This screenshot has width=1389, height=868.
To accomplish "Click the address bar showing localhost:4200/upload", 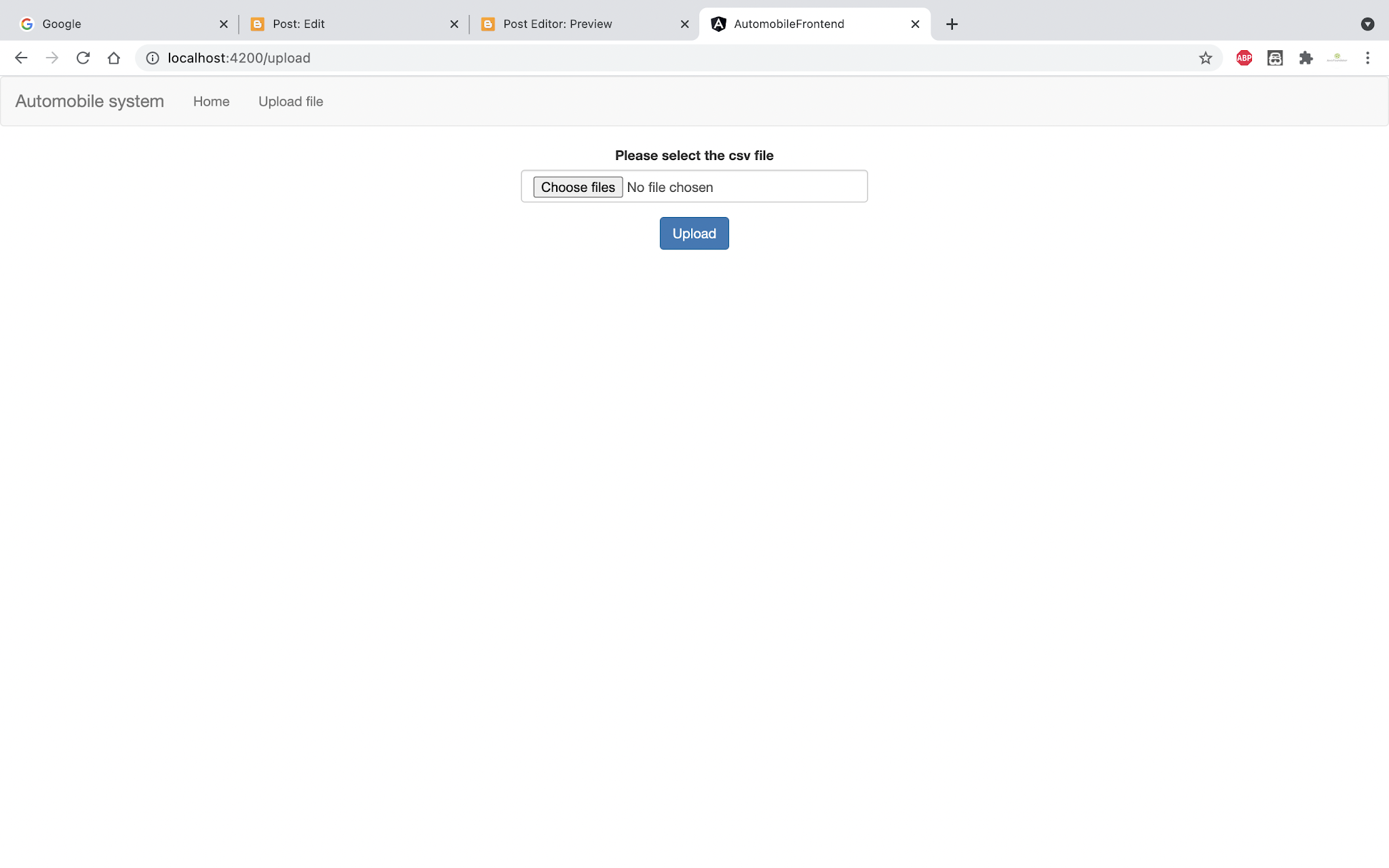I will coord(239,58).
